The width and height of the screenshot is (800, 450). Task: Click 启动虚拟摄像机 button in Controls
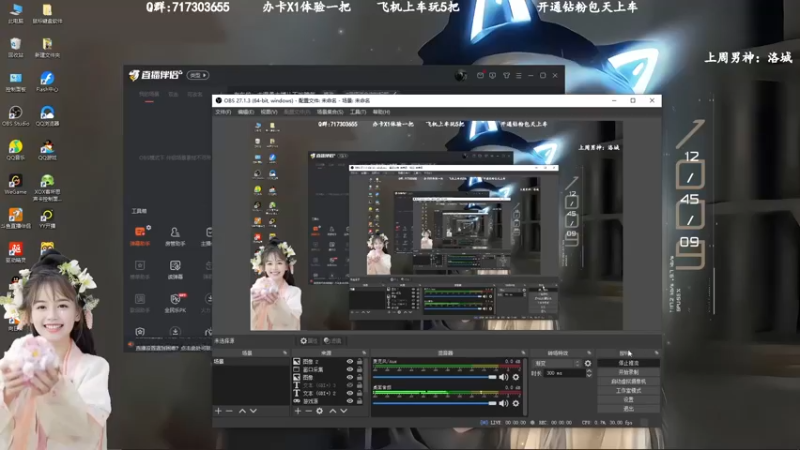coord(628,382)
